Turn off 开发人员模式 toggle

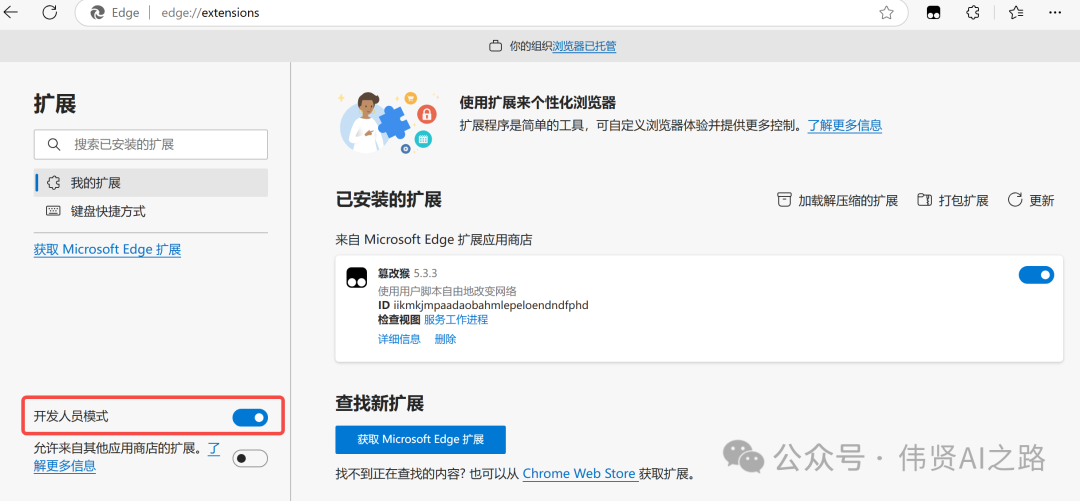[250, 417]
